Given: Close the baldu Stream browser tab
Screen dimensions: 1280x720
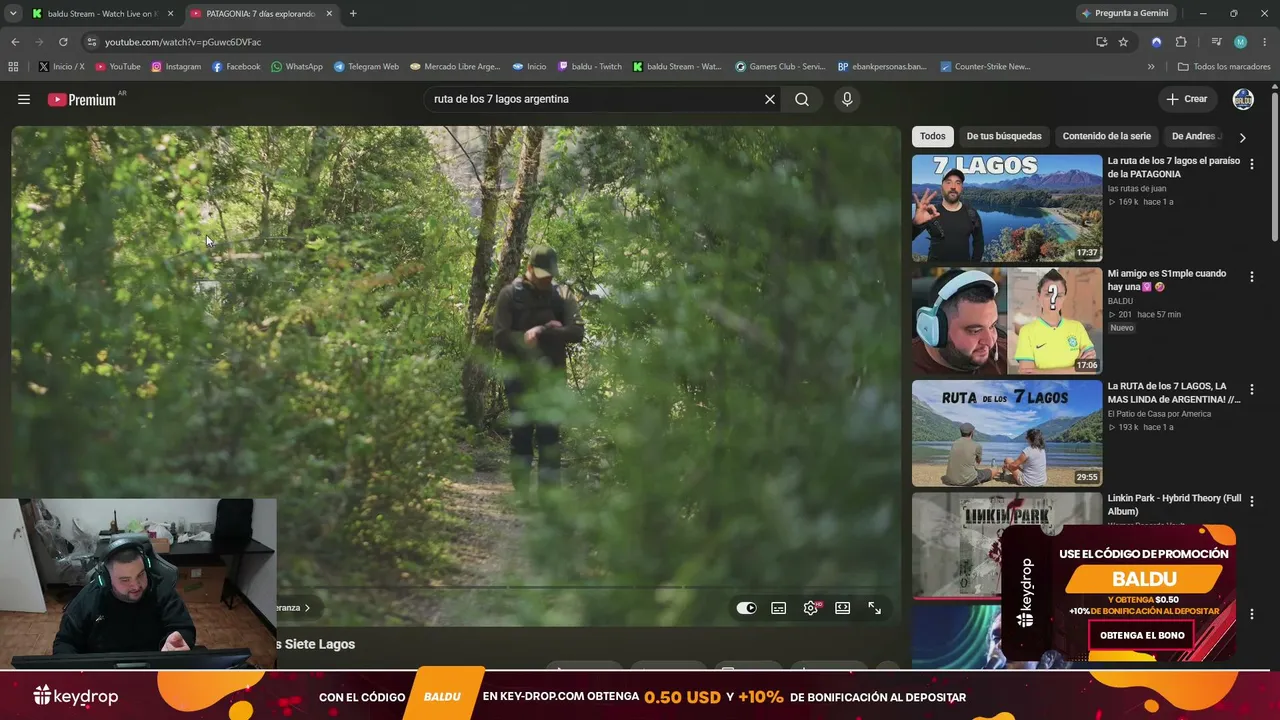Looking at the screenshot, I should click(170, 14).
